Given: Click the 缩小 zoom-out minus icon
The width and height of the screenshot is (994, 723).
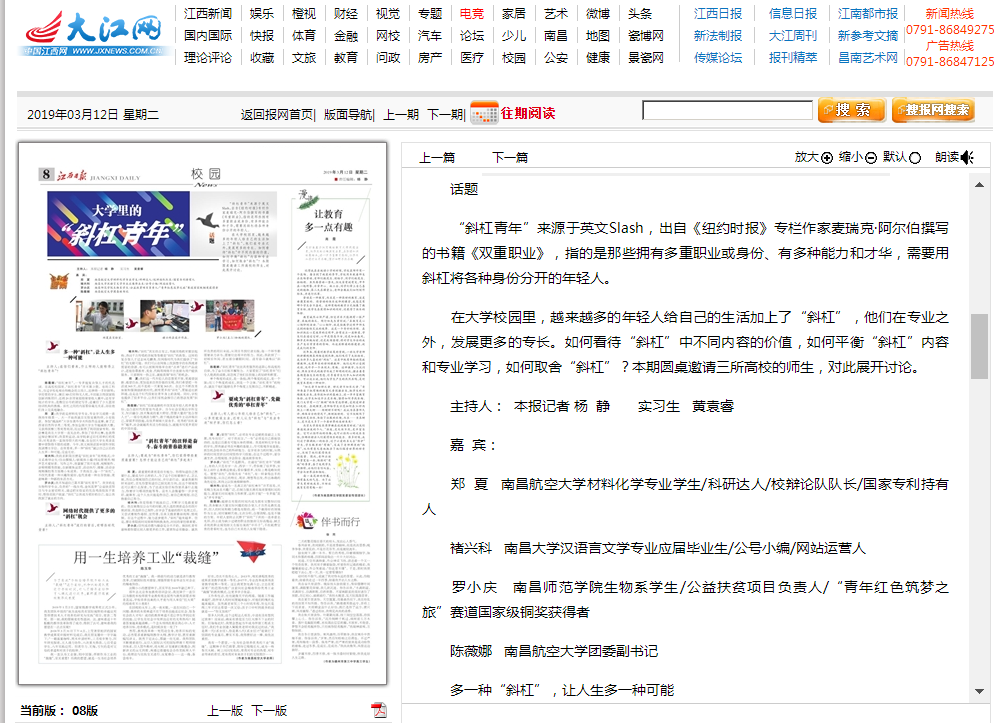Looking at the screenshot, I should [x=871, y=158].
